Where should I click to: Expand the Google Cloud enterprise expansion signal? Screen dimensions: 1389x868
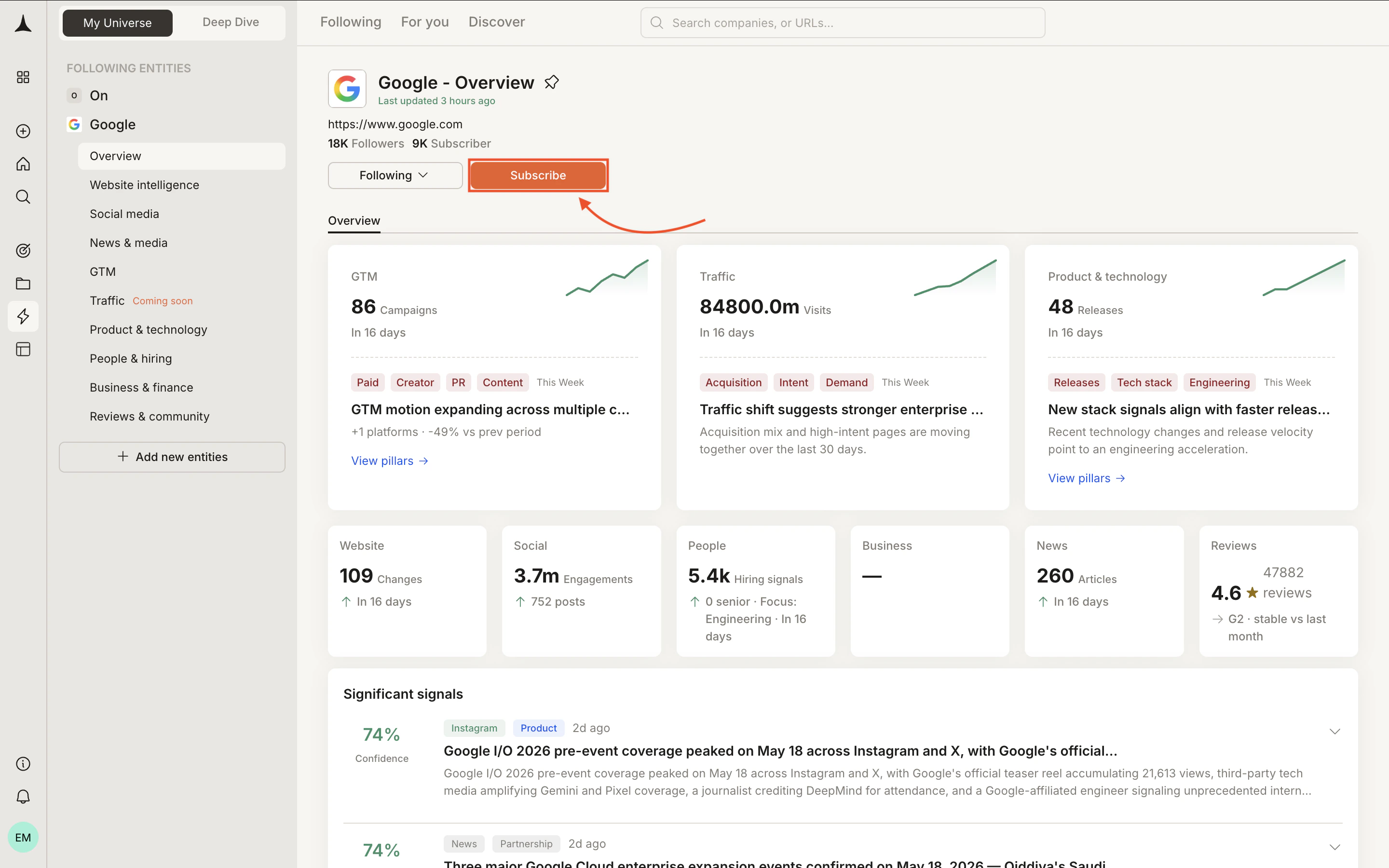coord(1335,847)
